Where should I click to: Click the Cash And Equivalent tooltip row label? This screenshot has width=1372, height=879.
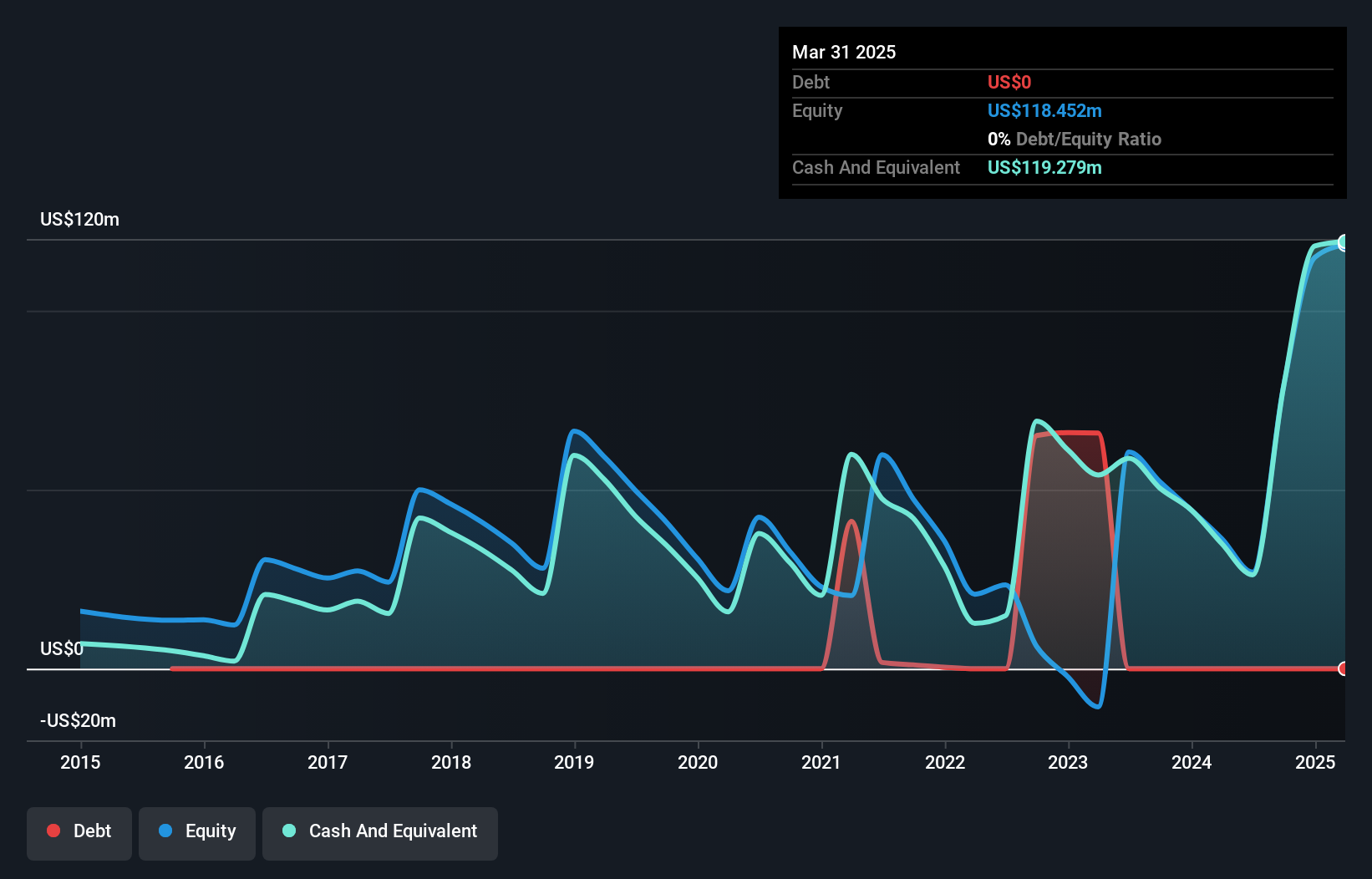tap(876, 167)
